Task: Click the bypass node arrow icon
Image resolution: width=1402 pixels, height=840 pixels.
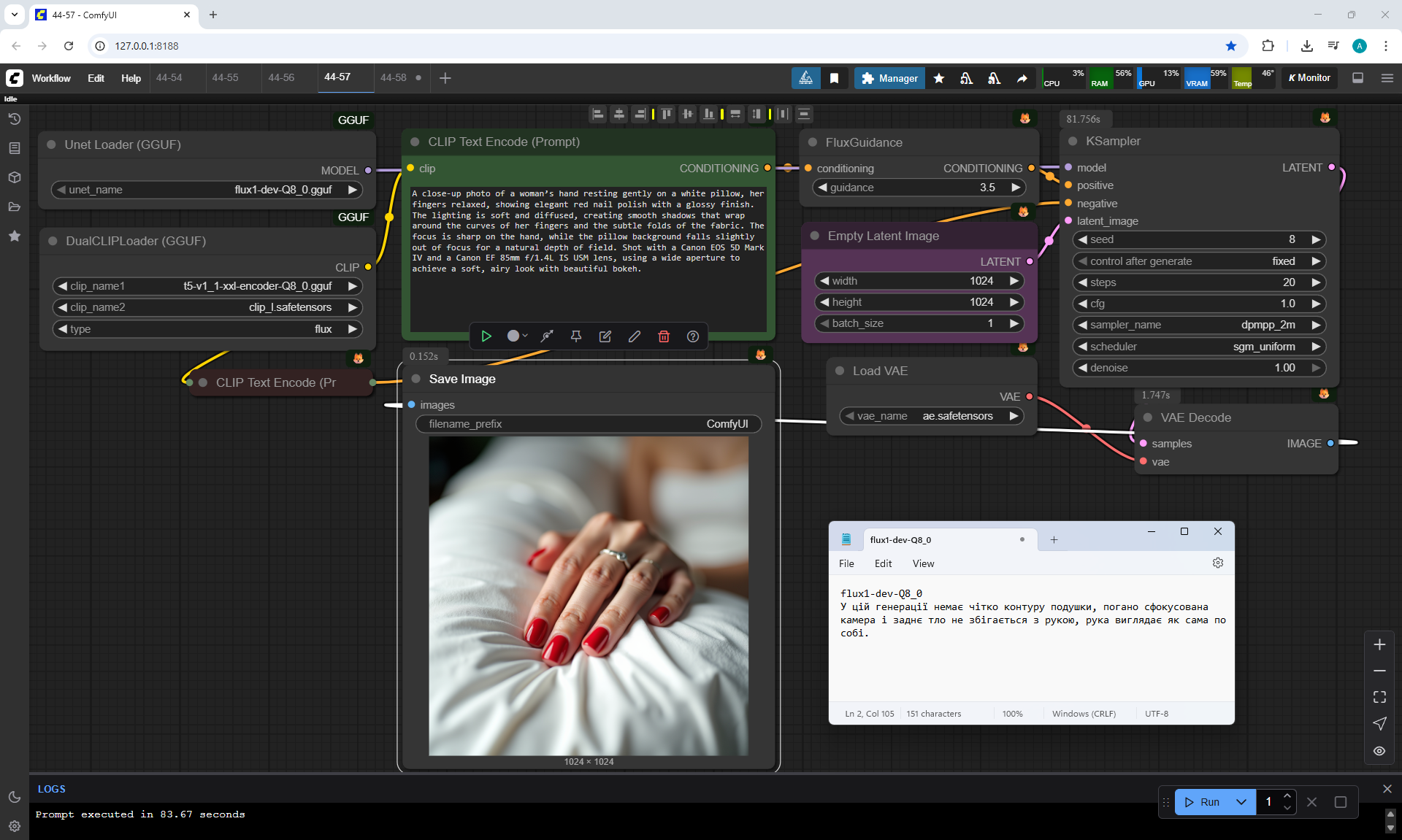Action: (547, 336)
